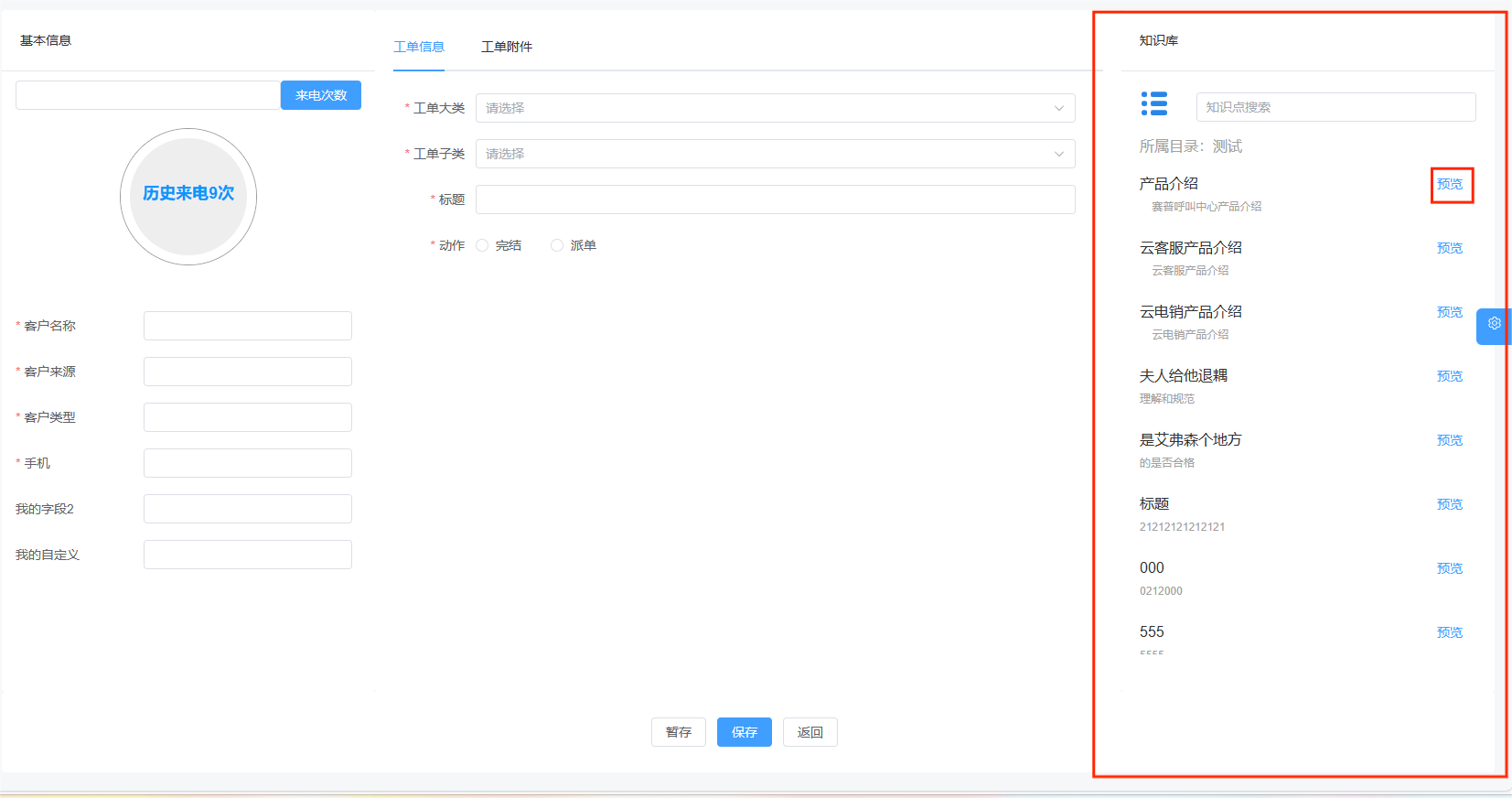Screen dimensions: 1512x798
Task: Focus the 客户来源 input field
Action: (x=248, y=372)
